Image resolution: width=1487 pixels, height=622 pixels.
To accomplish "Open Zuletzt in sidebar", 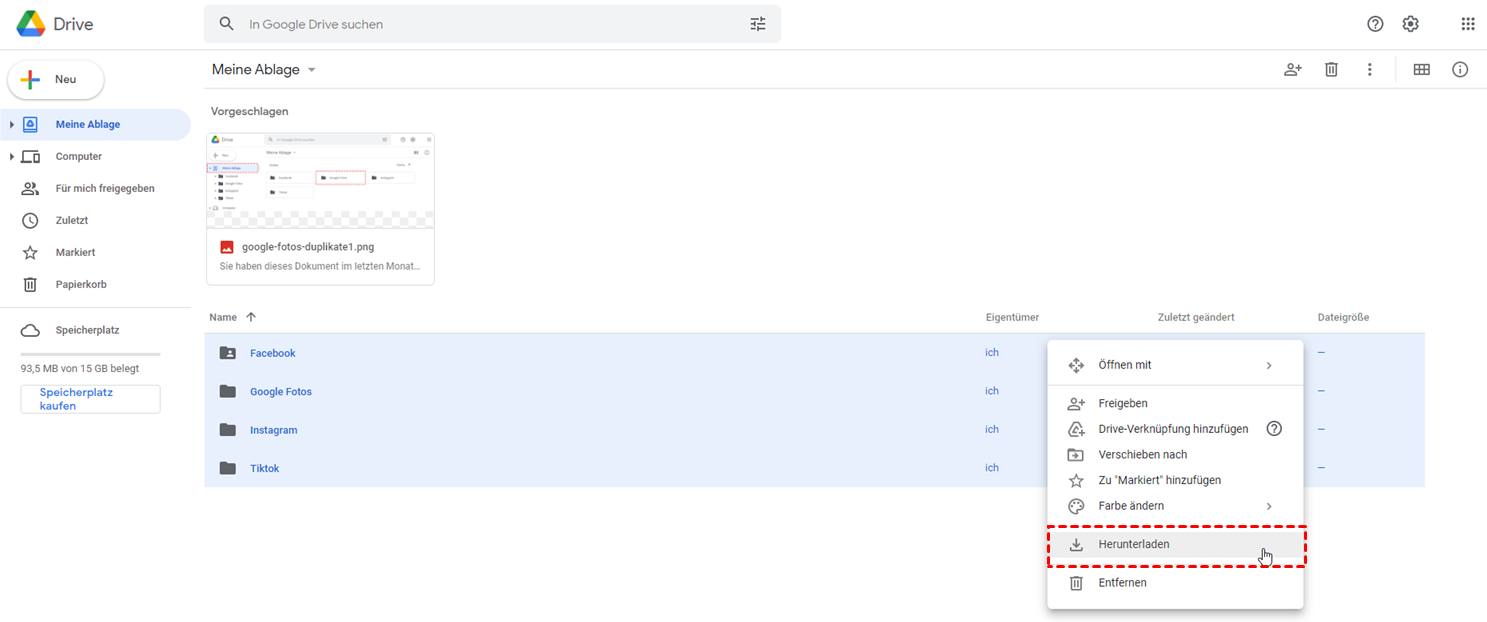I will point(95,221).
